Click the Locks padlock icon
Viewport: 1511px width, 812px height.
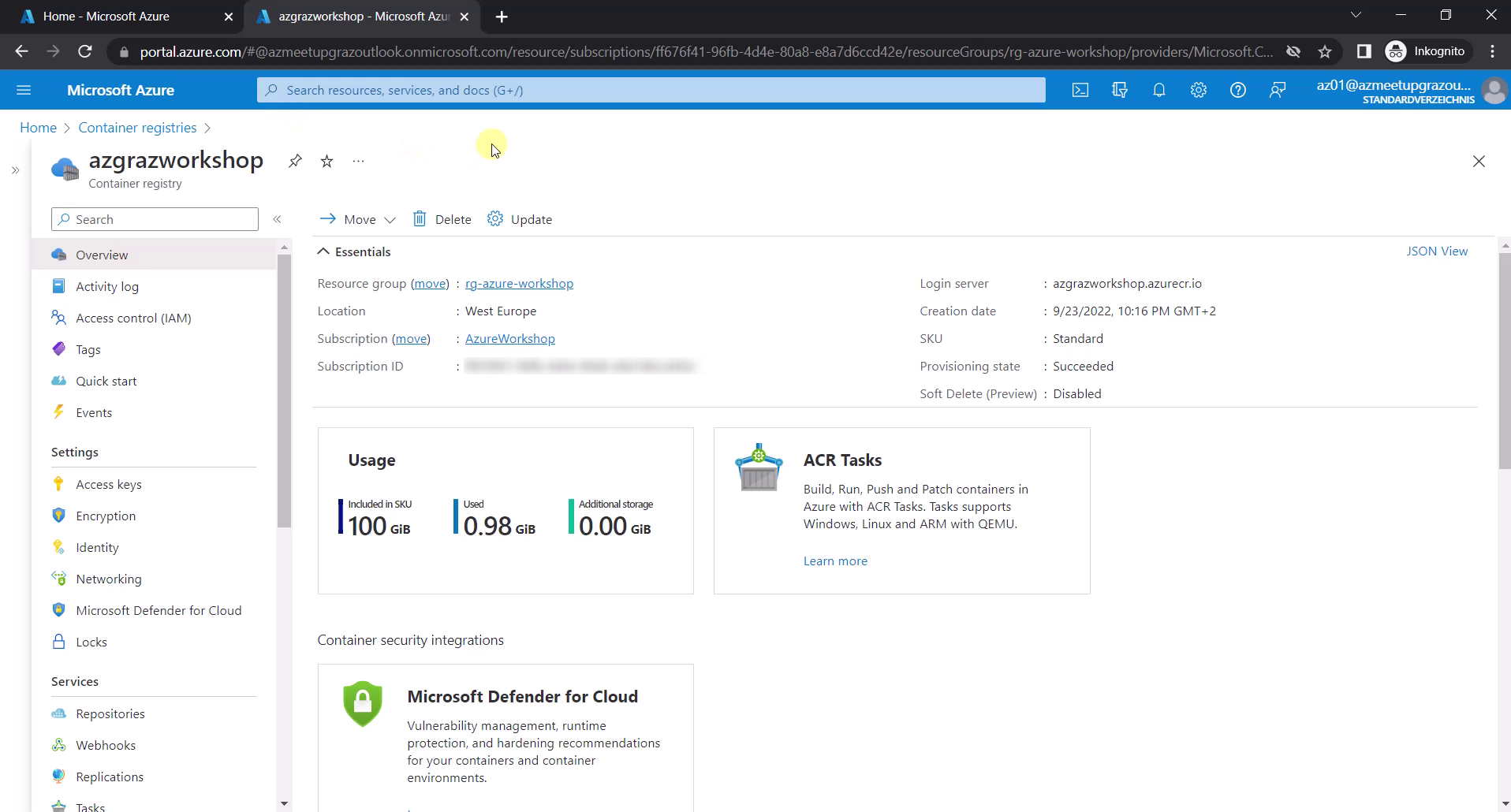[x=58, y=642]
